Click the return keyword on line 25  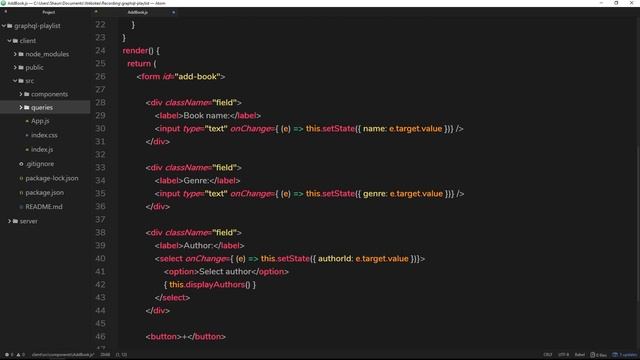pos(139,64)
